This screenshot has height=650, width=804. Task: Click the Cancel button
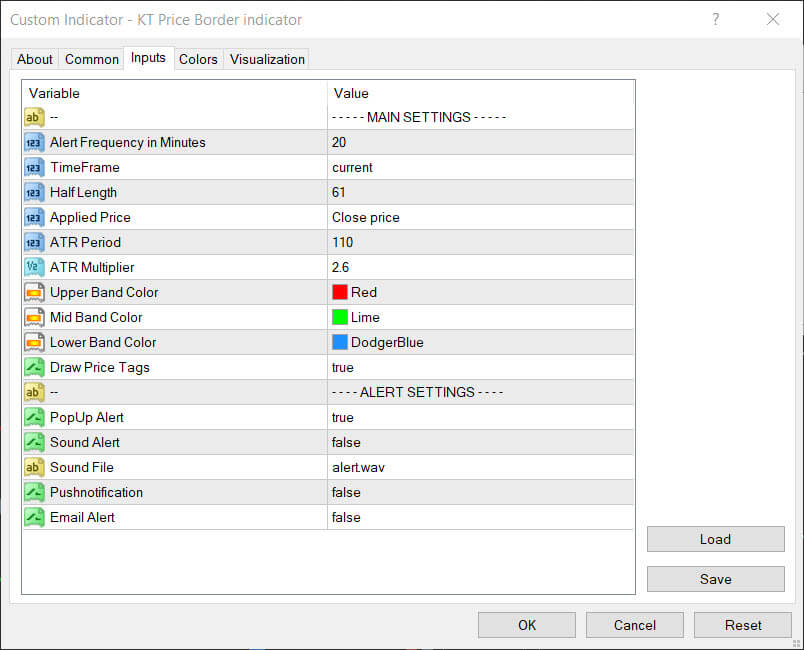click(x=635, y=625)
